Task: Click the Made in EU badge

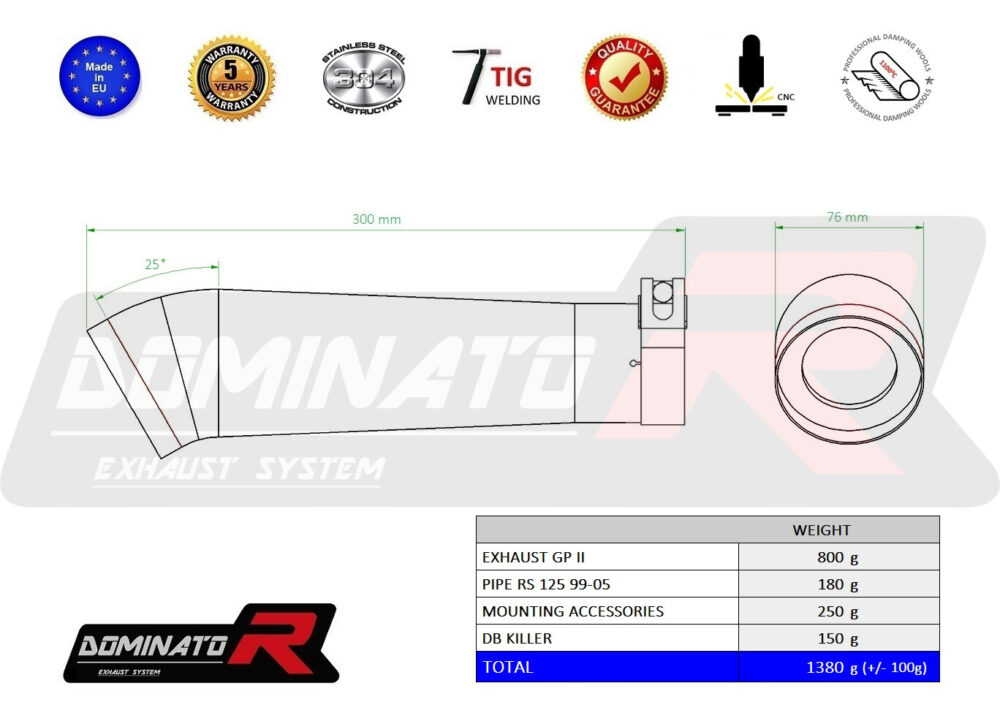Action: pyautogui.click(x=100, y=77)
